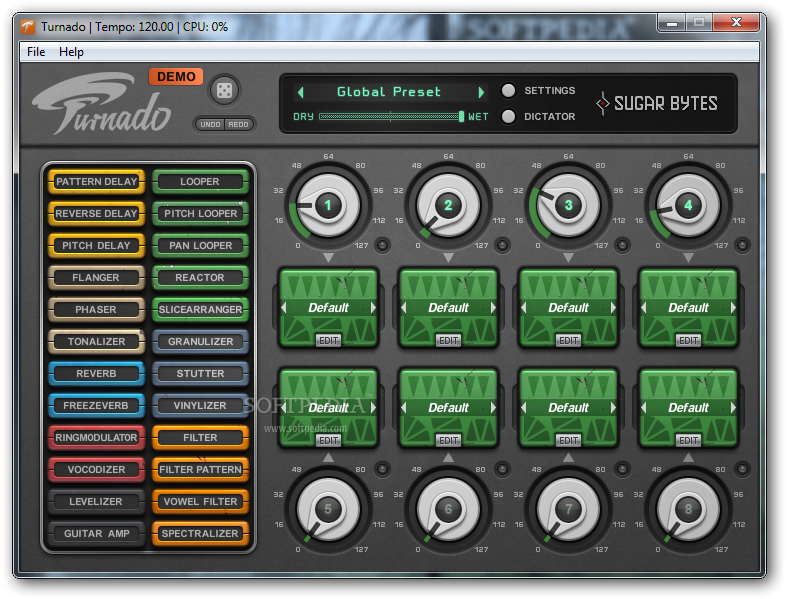Select previous Global Preset with left arrow
The height and width of the screenshot is (599, 787).
coord(301,92)
